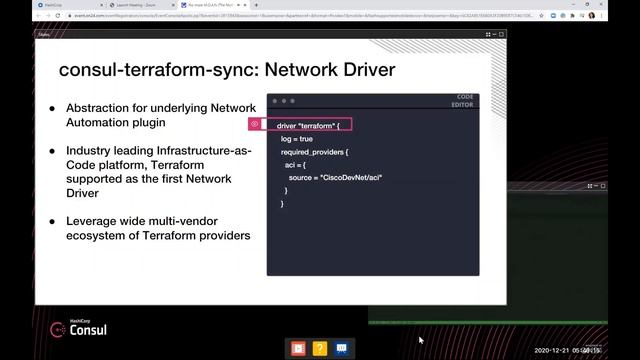
Task: Go forward in the browser
Action: click(x=48, y=16)
